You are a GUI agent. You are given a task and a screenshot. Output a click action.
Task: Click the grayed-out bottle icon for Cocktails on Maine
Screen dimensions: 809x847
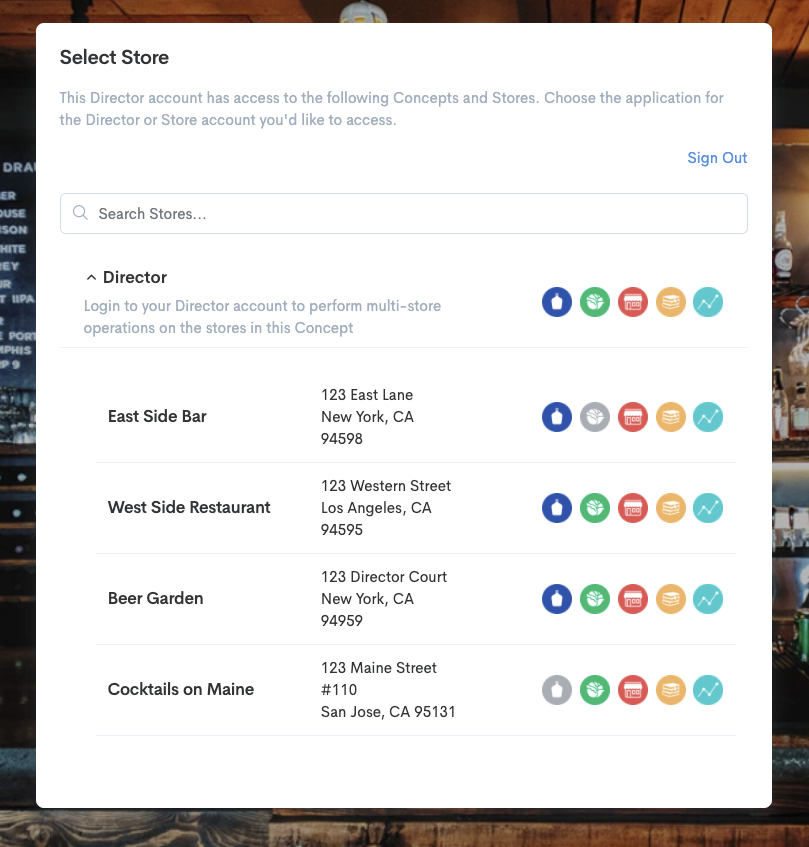[x=557, y=690]
